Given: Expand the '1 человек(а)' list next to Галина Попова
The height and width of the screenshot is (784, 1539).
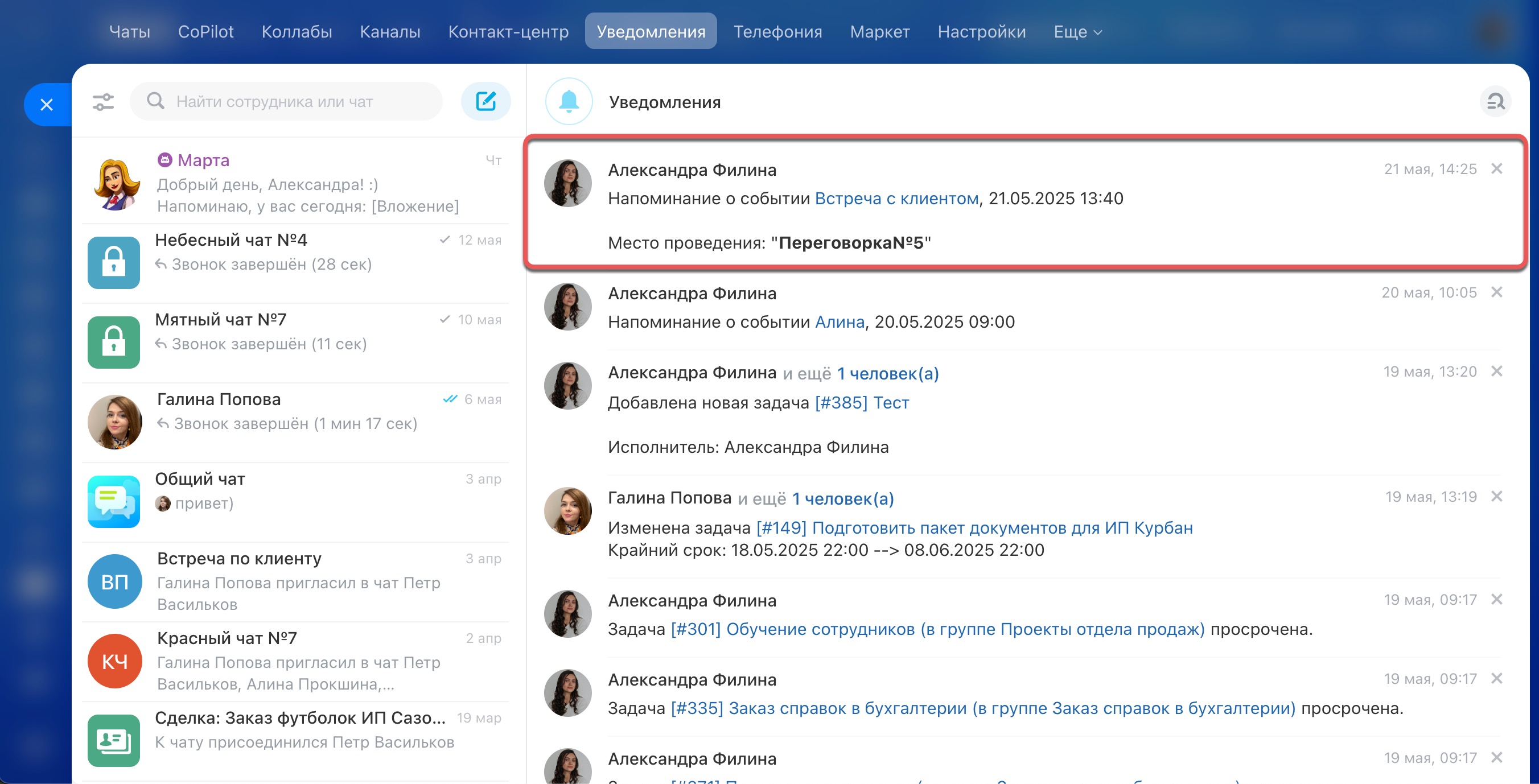Looking at the screenshot, I should pos(842,498).
